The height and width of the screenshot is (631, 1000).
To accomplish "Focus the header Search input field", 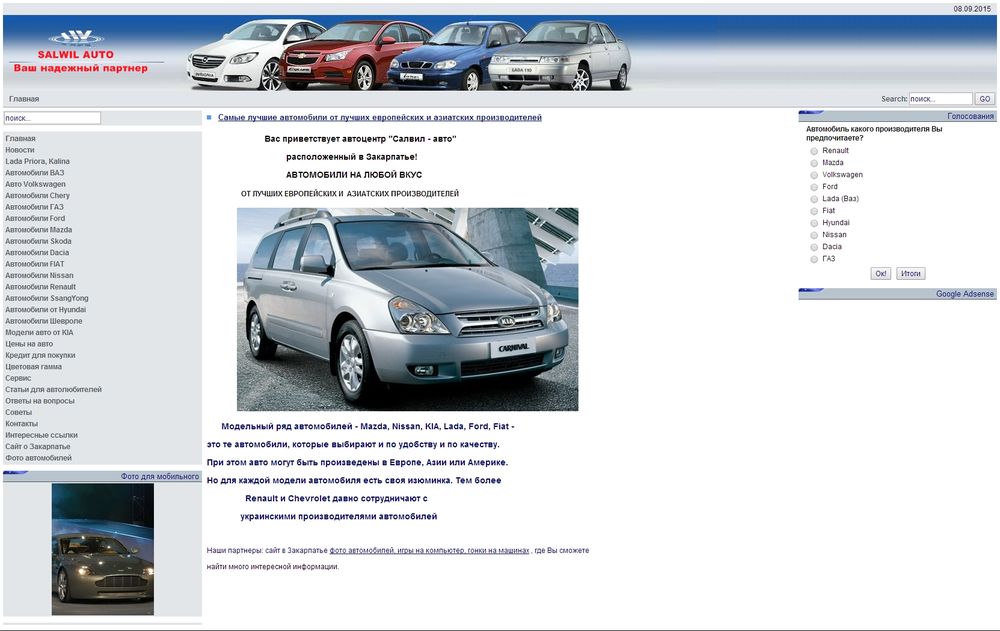I will pyautogui.click(x=940, y=99).
